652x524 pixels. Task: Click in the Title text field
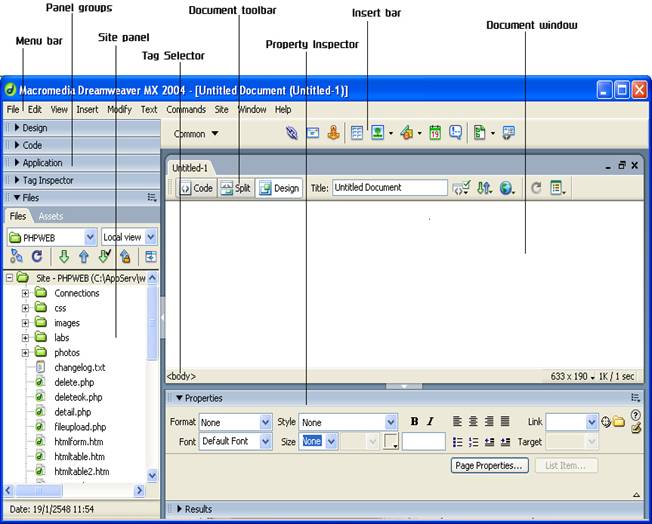pos(390,188)
